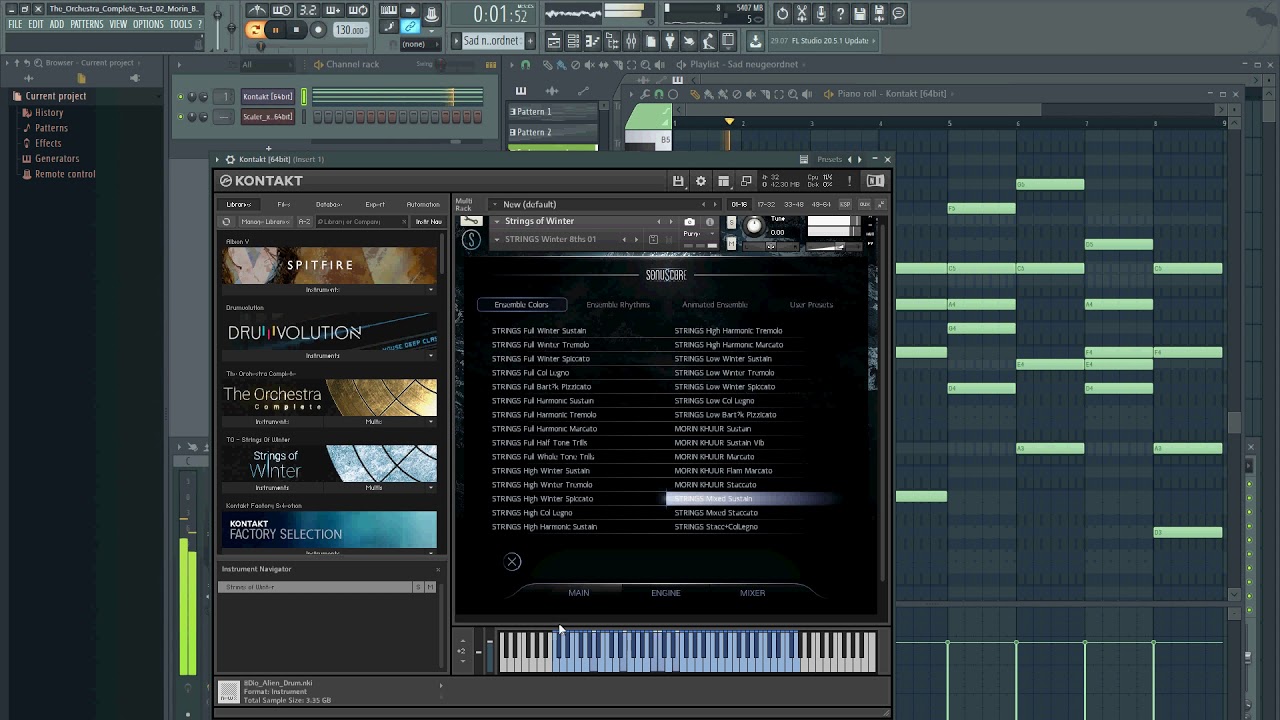Viewport: 1280px width, 720px height.
Task: Click the round X icon below preset list
Action: coord(512,562)
